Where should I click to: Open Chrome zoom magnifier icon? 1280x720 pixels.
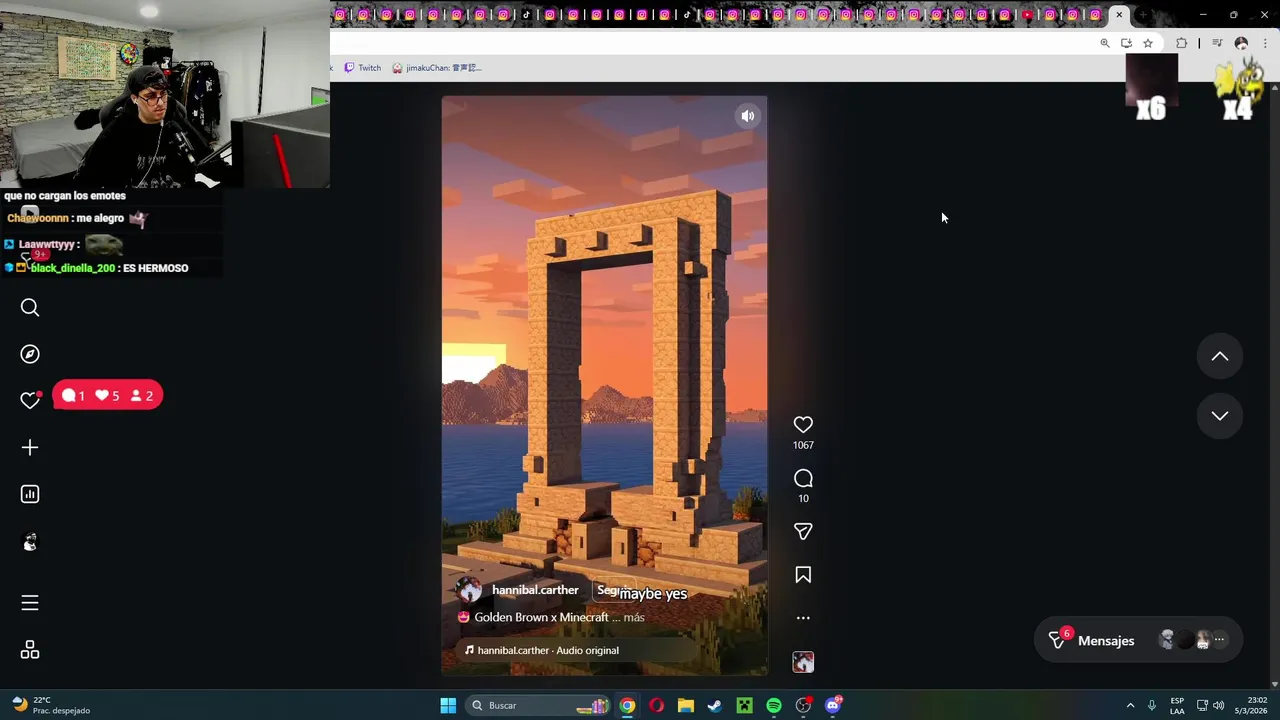point(1104,43)
